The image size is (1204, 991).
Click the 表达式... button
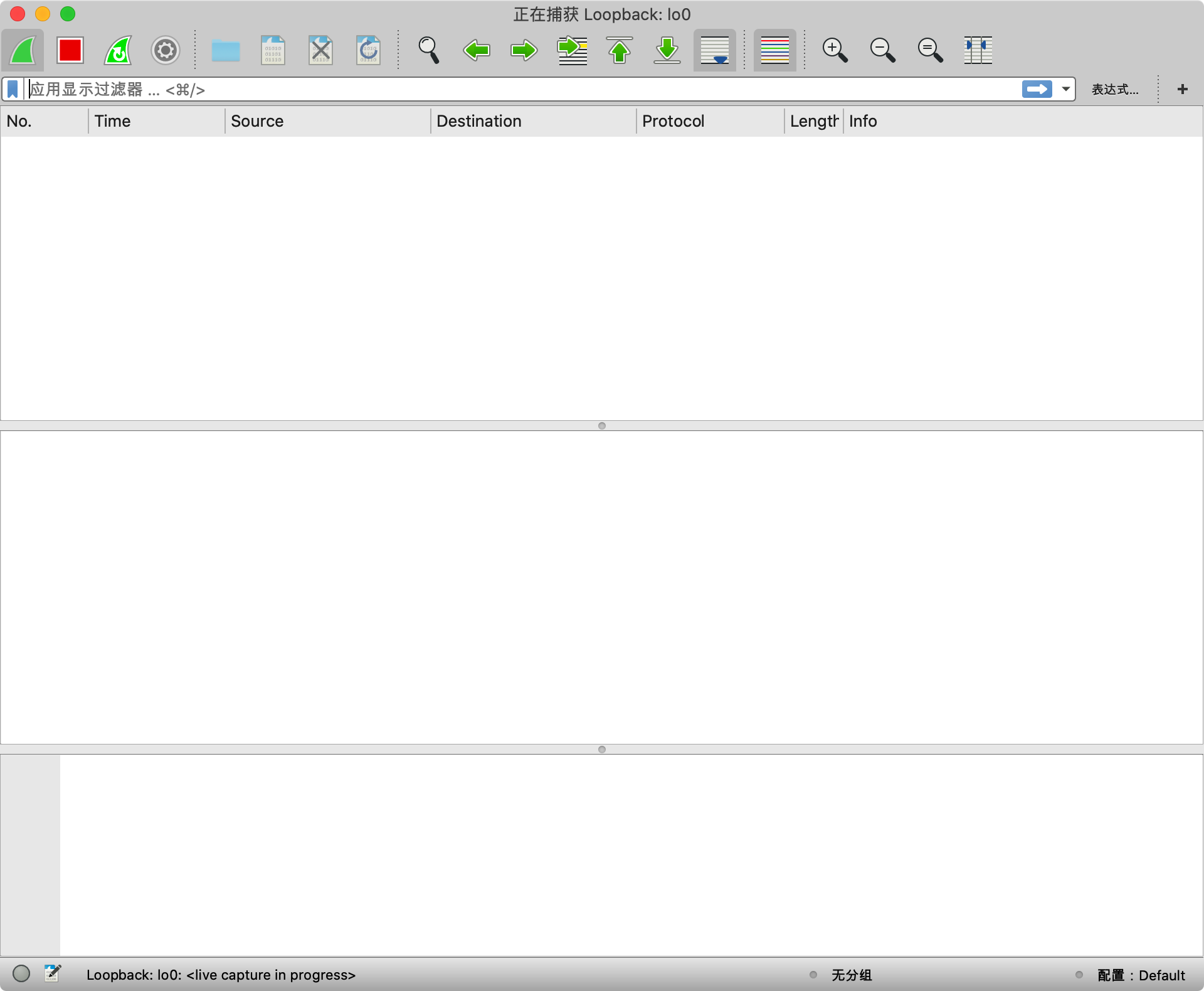(1114, 89)
